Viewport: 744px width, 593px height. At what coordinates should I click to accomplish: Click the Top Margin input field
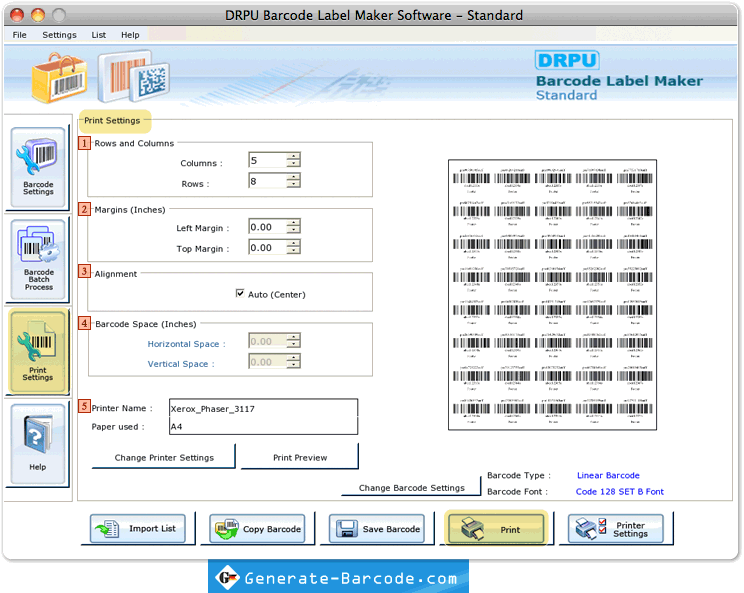click(x=268, y=247)
